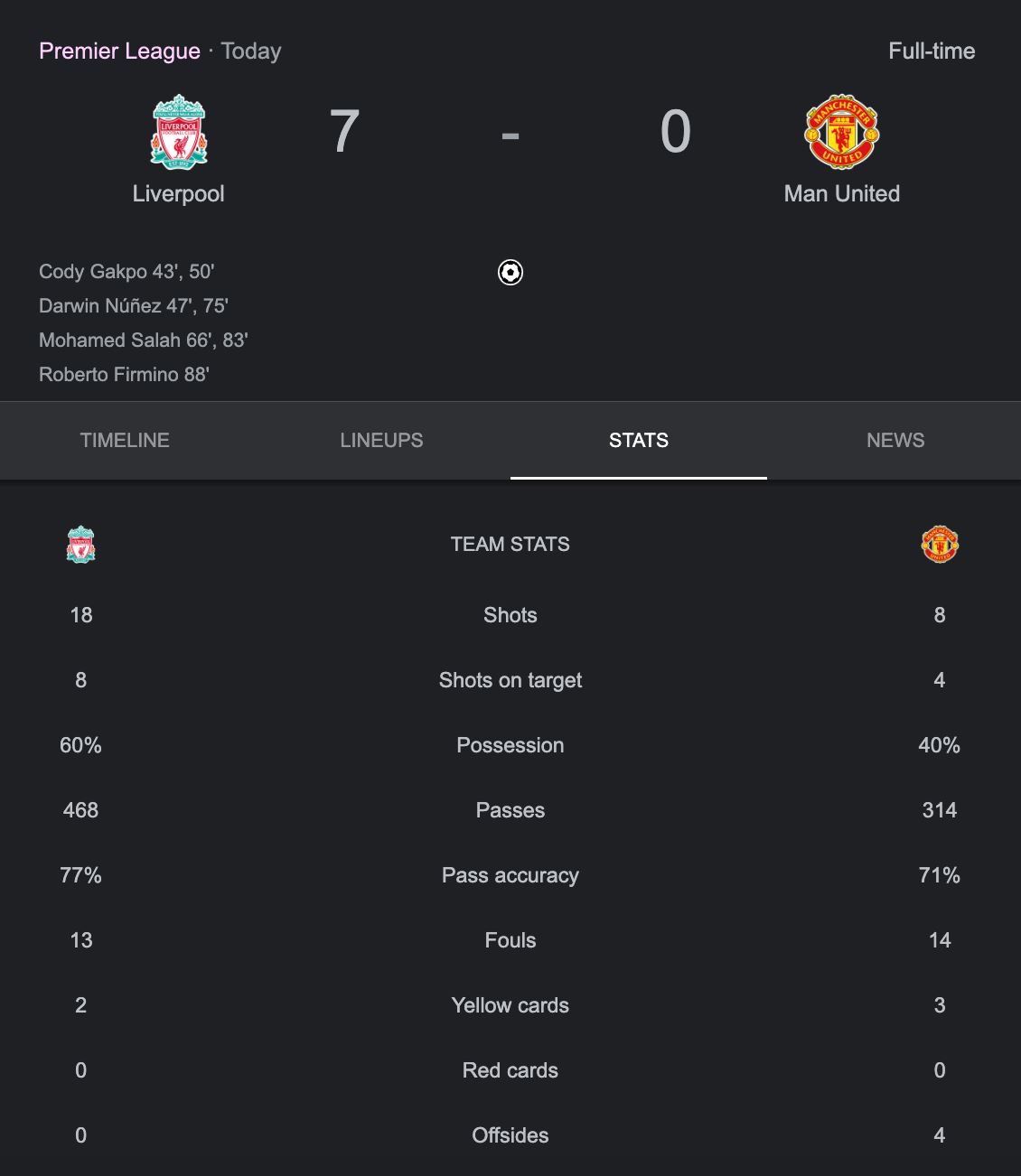Screen dimensions: 1021x1176
Task: Open the Premier League link
Action: pyautogui.click(x=118, y=51)
